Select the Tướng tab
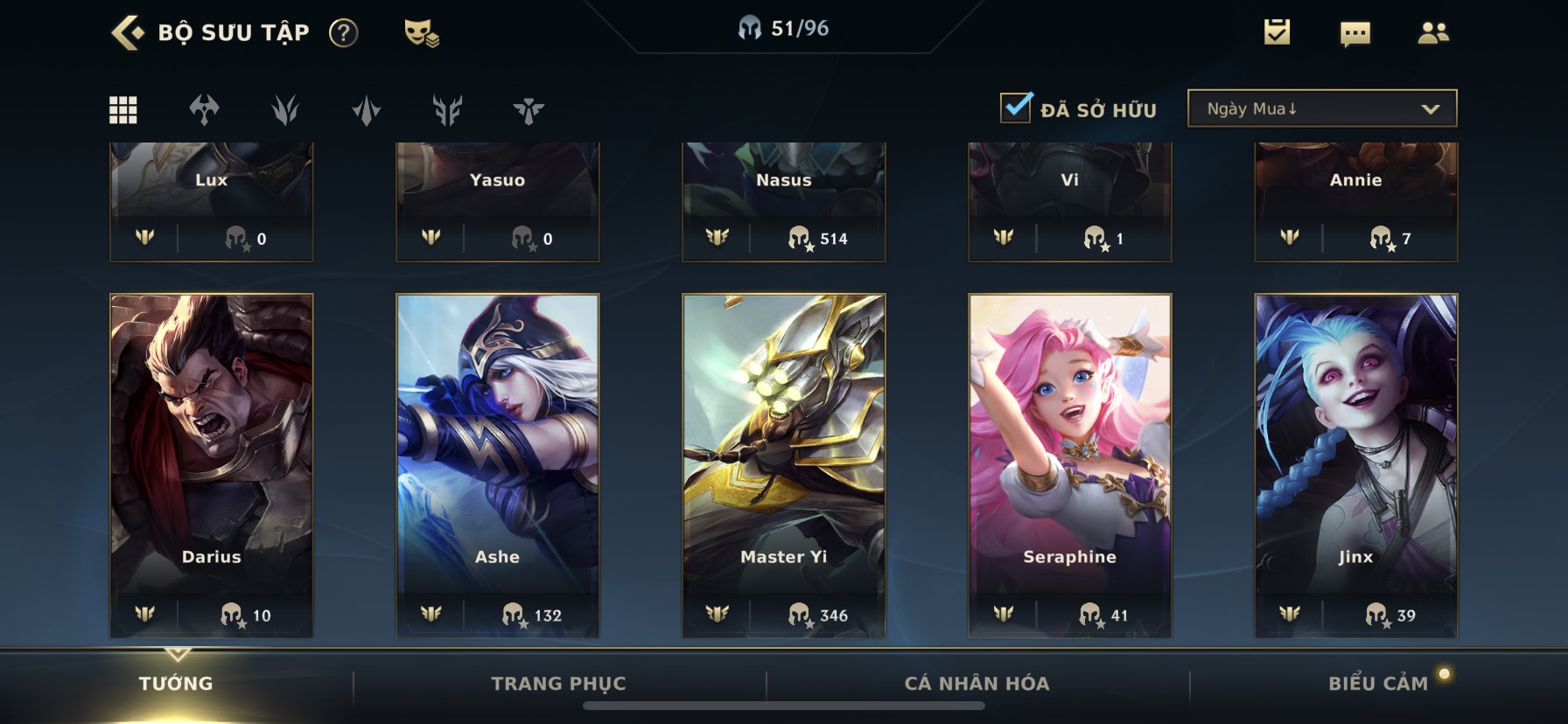 pos(176,684)
